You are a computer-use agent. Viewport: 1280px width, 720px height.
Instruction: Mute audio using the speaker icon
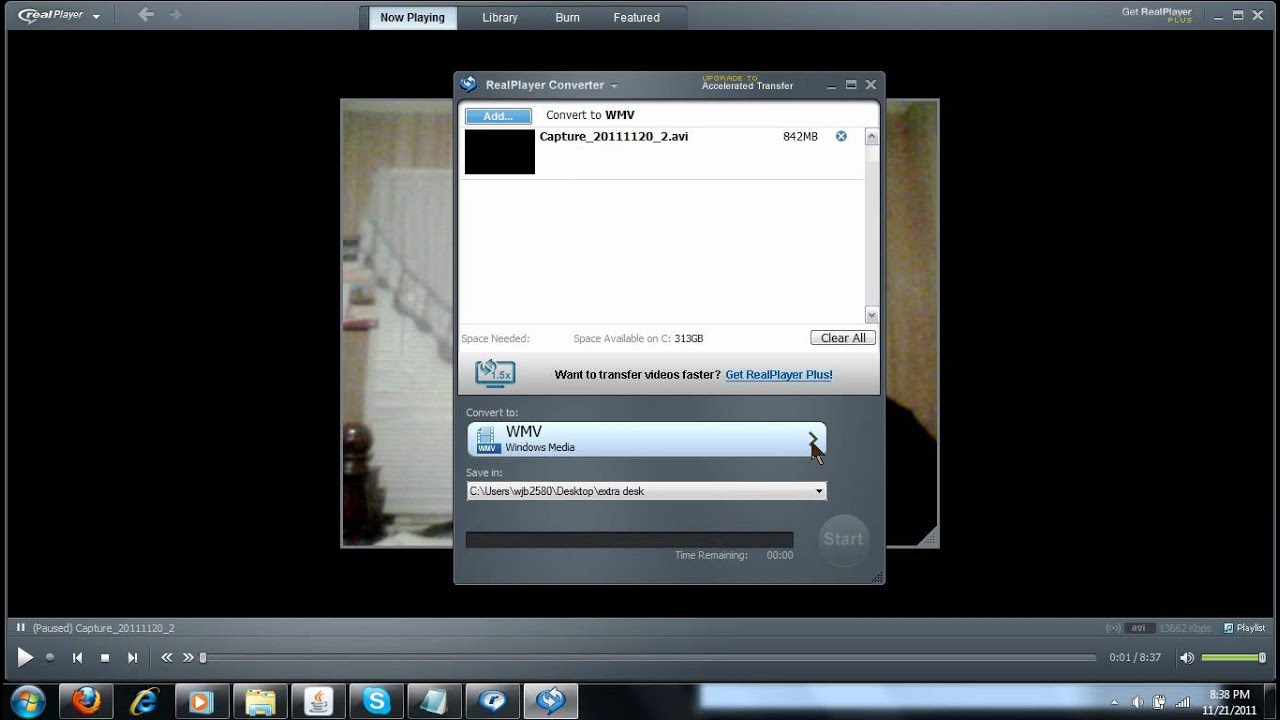point(1186,658)
